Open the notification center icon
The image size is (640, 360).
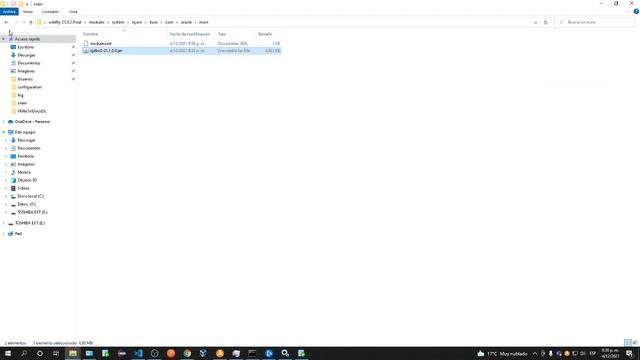click(629, 353)
